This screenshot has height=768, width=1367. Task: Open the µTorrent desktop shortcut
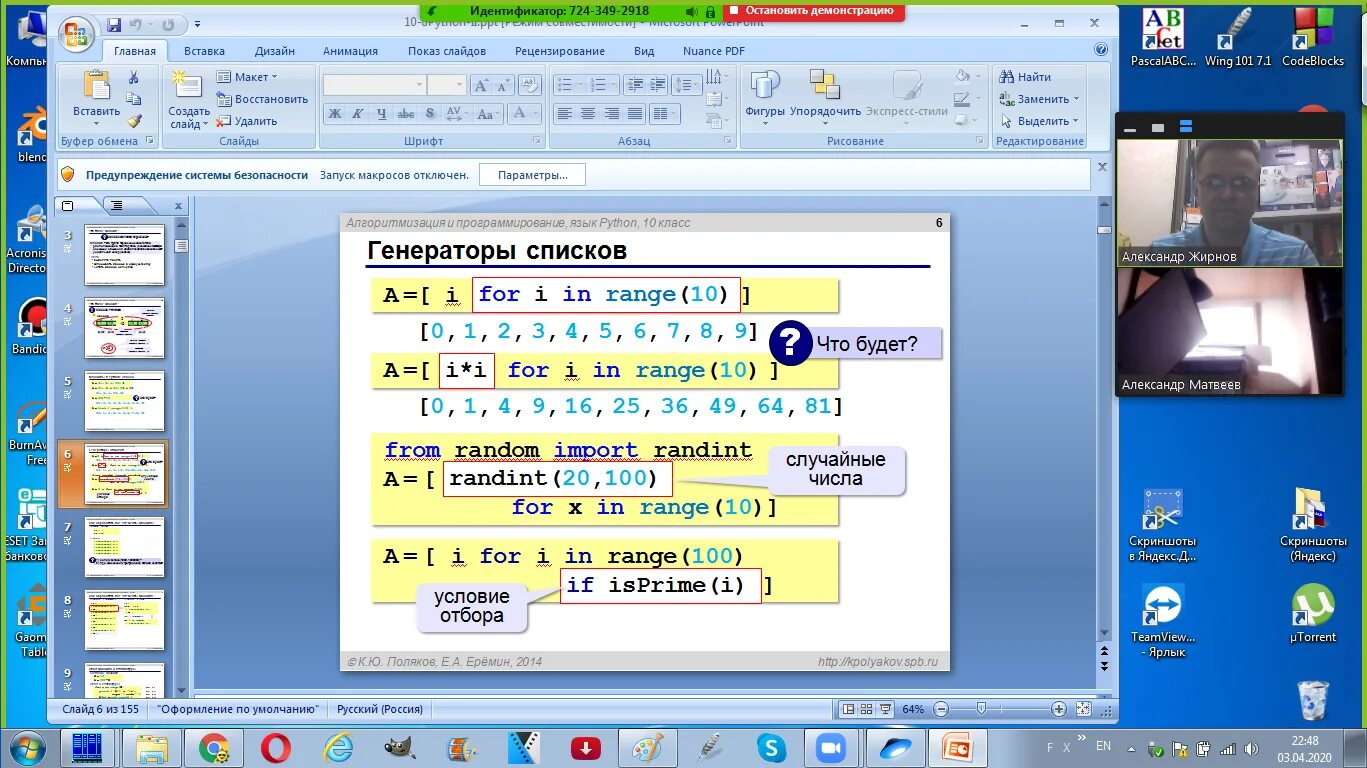[x=1313, y=615]
